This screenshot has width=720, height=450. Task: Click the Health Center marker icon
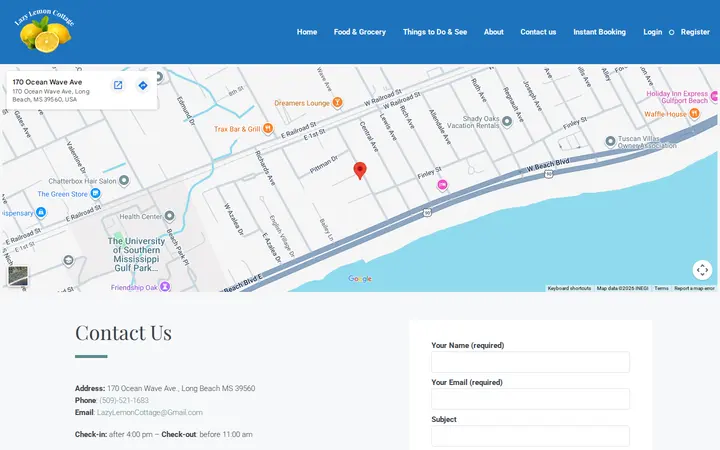(169, 215)
